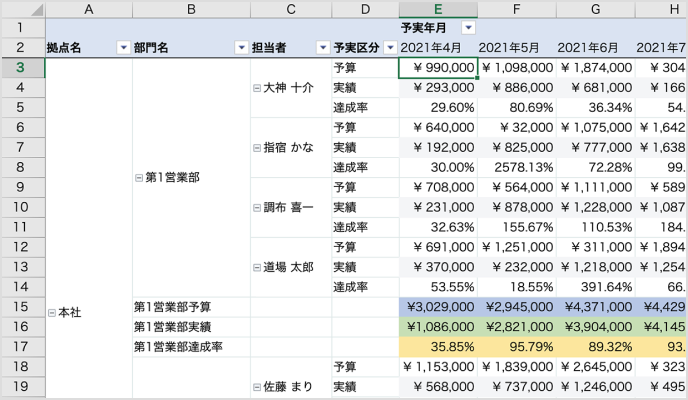688x400 pixels.
Task: Collapse the 指宿 かな group
Action: click(257, 148)
